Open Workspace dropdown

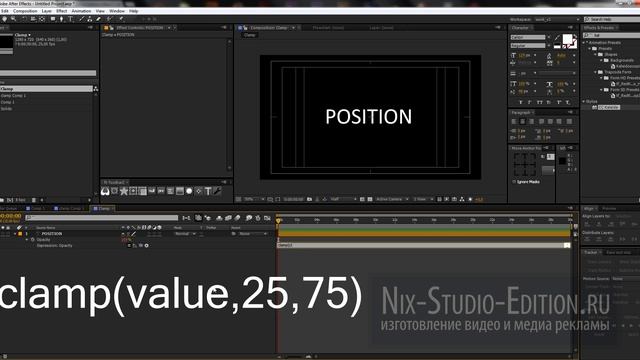(557, 19)
